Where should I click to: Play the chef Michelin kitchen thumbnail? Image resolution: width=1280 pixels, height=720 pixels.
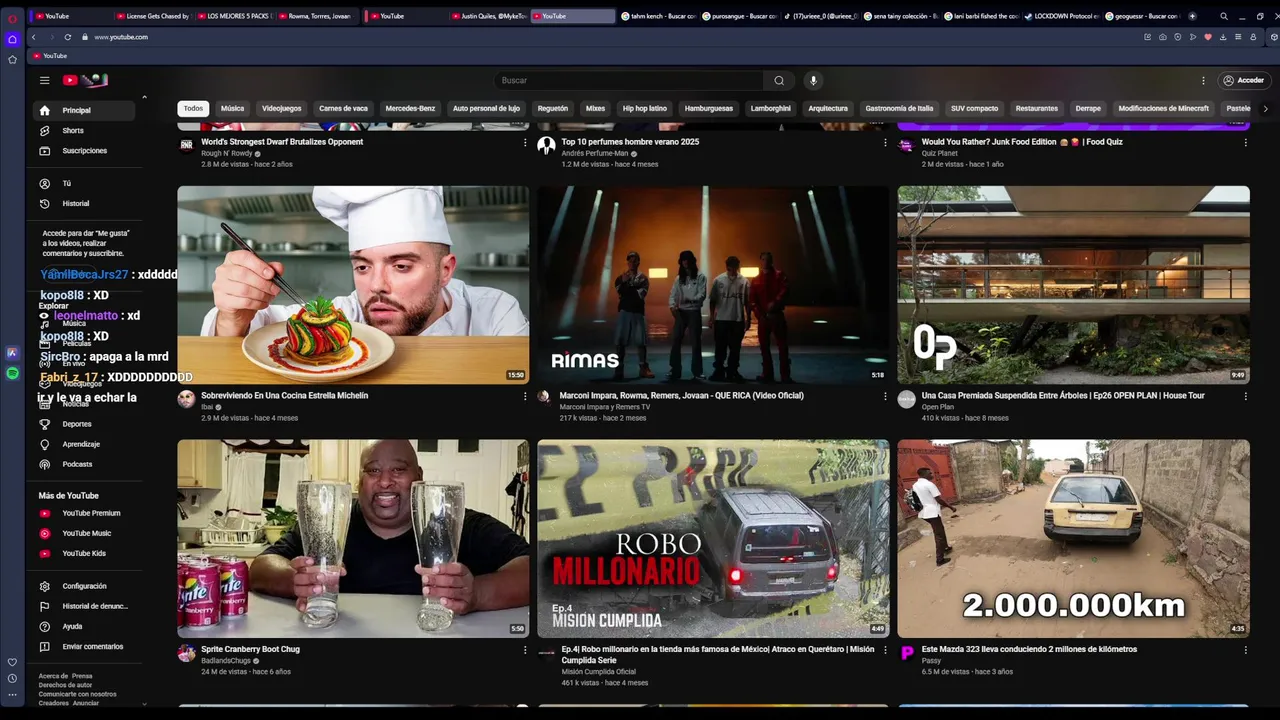coord(353,285)
